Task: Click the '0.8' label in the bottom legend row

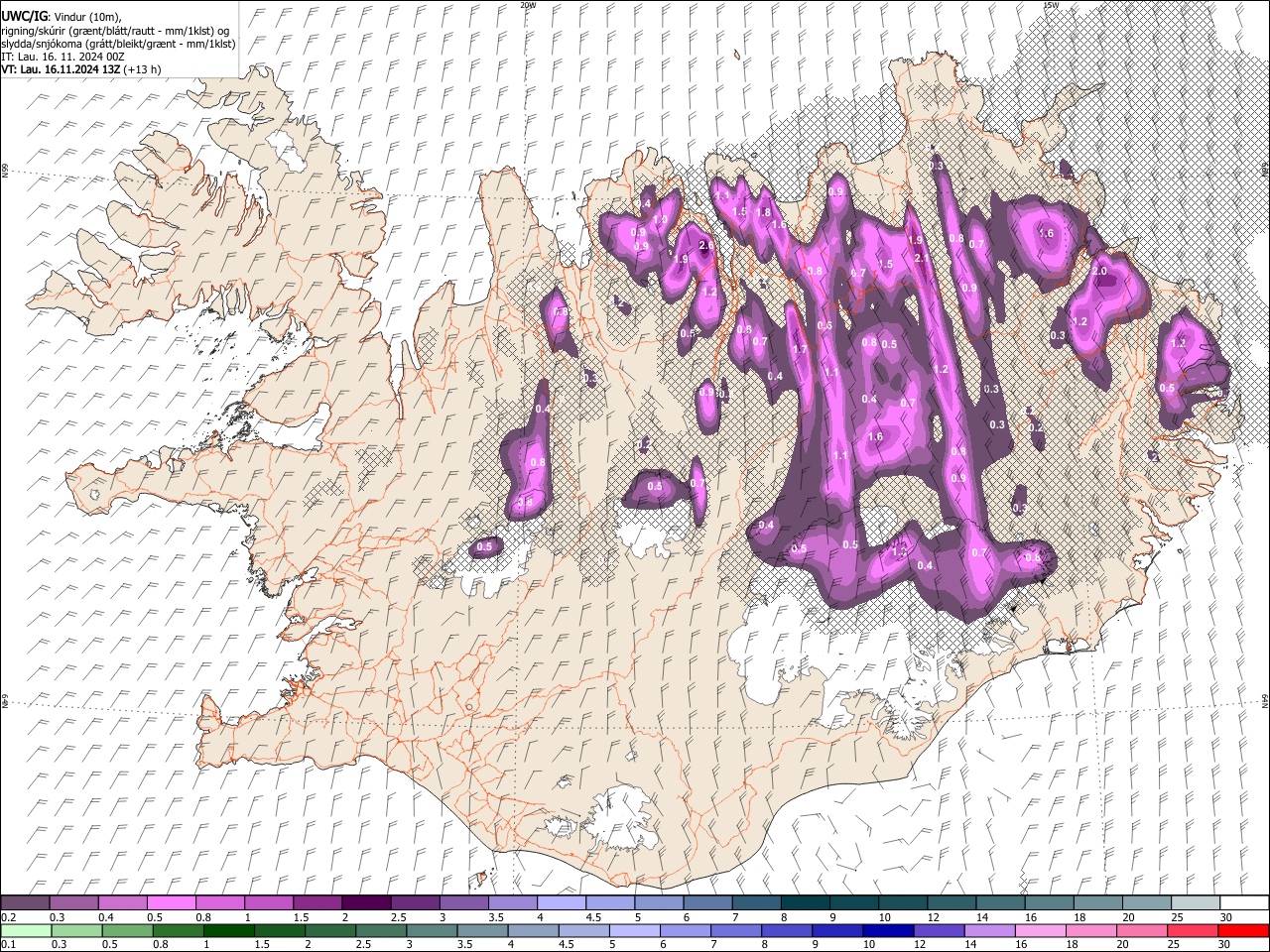Action: 160,944
